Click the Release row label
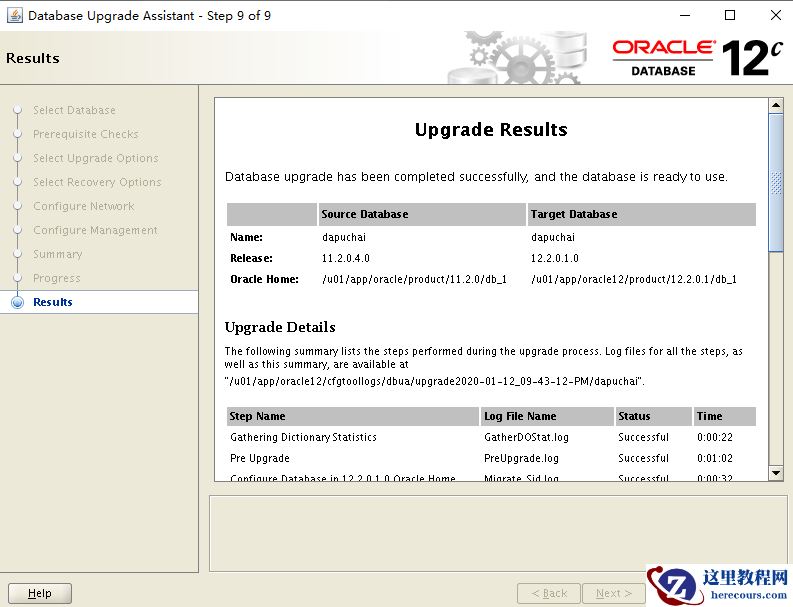This screenshot has width=793, height=607. [x=251, y=258]
